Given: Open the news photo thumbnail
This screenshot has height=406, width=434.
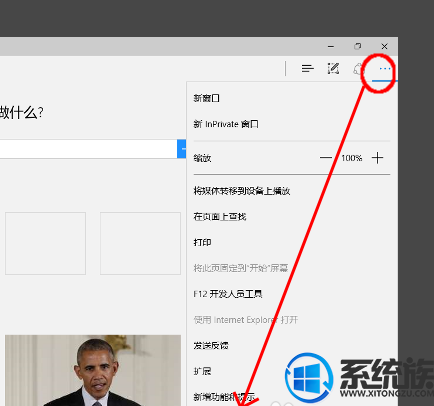Looking at the screenshot, I should pyautogui.click(x=93, y=370).
